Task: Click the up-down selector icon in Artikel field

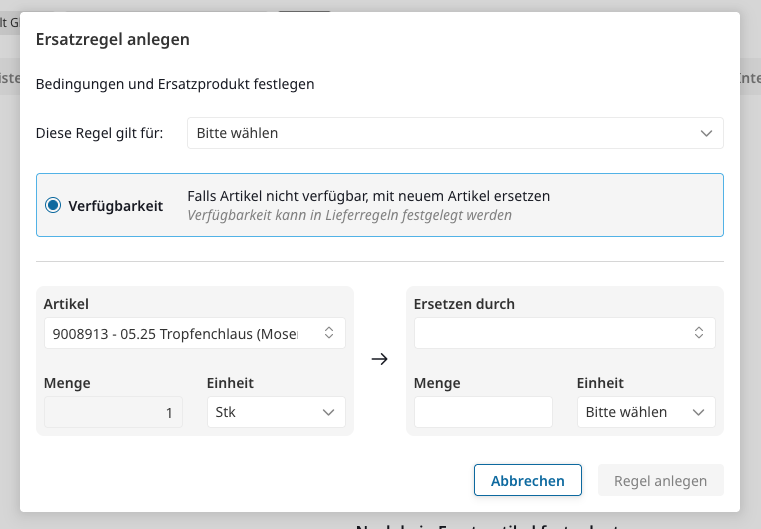Action: pyautogui.click(x=329, y=334)
